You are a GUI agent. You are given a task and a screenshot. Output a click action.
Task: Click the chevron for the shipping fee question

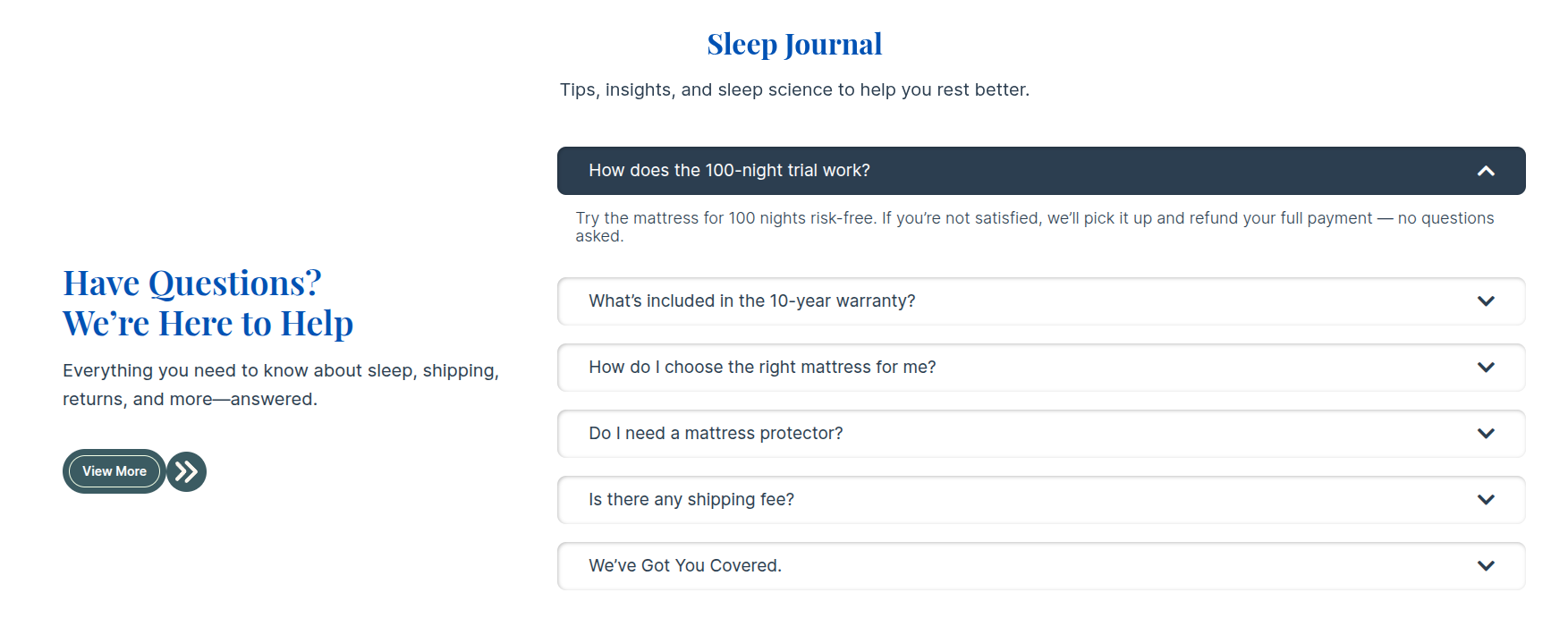coord(1486,500)
